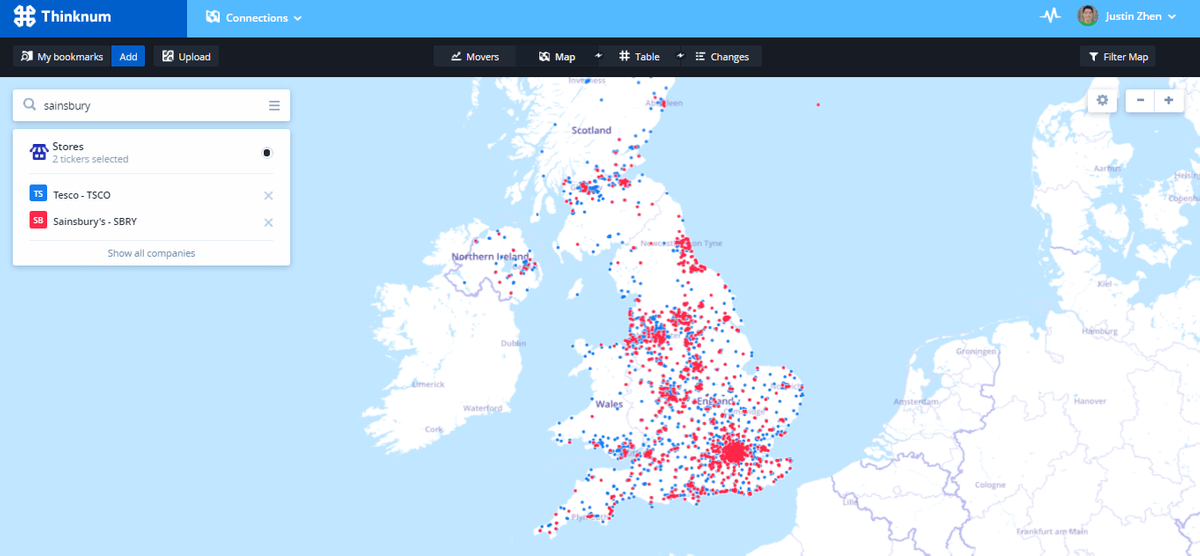Zoom in the map
Image resolution: width=1200 pixels, height=556 pixels.
coord(1168,100)
